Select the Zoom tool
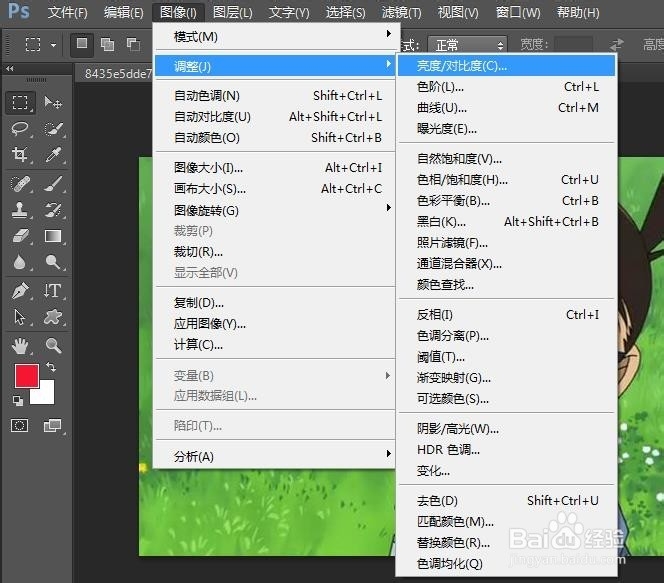Screen dimensions: 664x583 coord(53,346)
